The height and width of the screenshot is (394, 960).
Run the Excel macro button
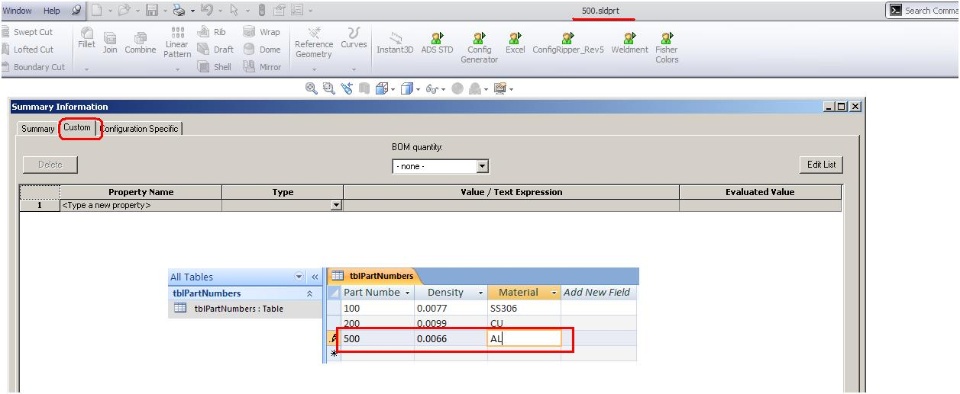pos(515,43)
